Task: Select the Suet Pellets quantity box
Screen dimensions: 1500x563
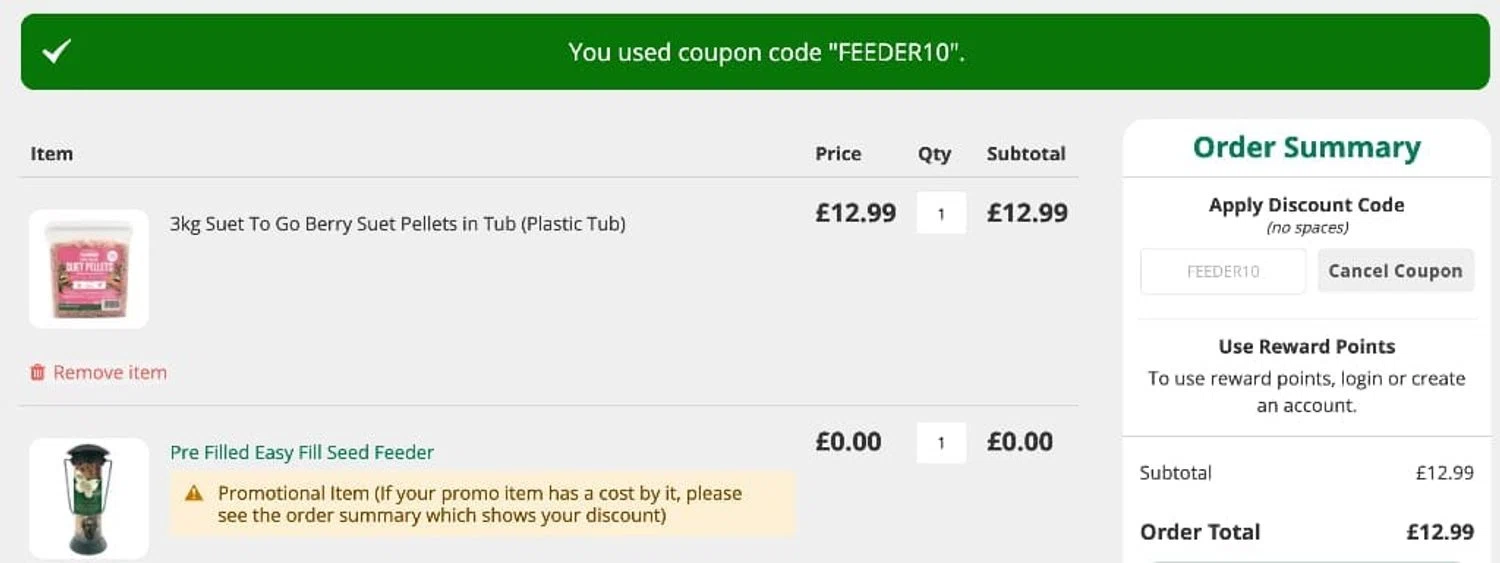Action: (x=941, y=213)
